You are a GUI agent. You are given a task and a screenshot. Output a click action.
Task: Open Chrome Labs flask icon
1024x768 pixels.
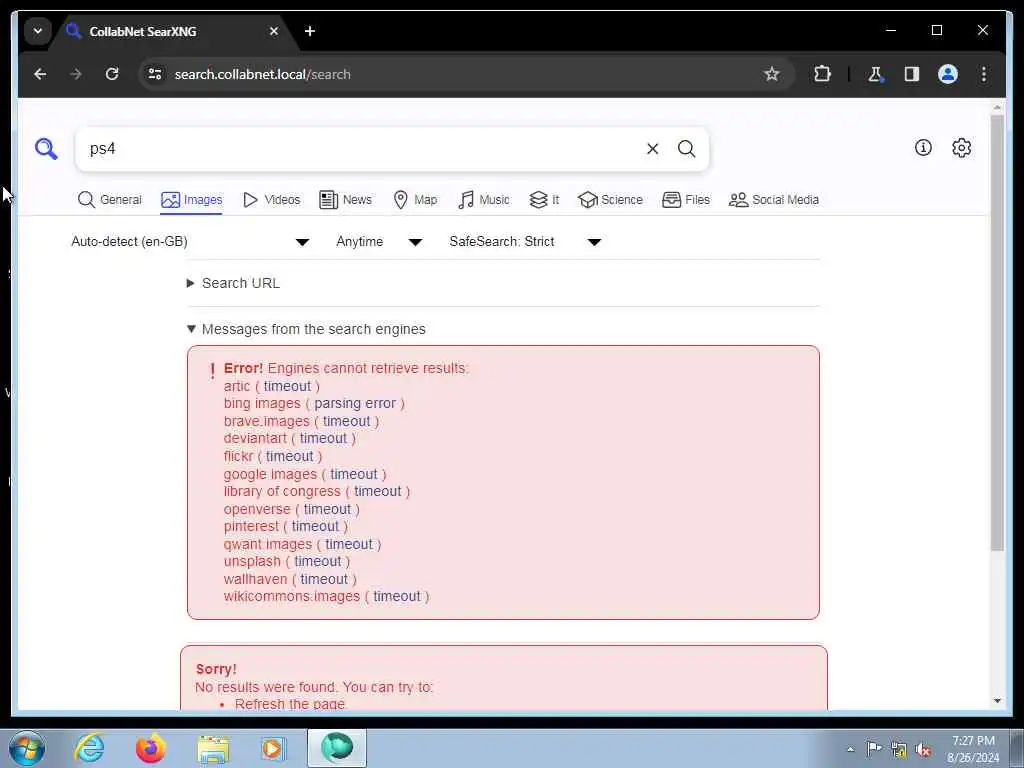coord(875,74)
